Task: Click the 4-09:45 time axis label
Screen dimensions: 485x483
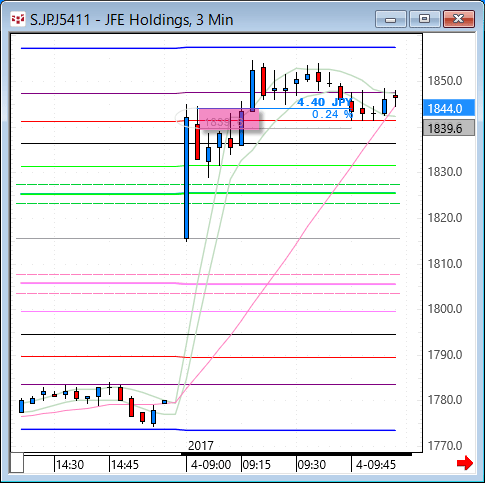Action: click(376, 465)
